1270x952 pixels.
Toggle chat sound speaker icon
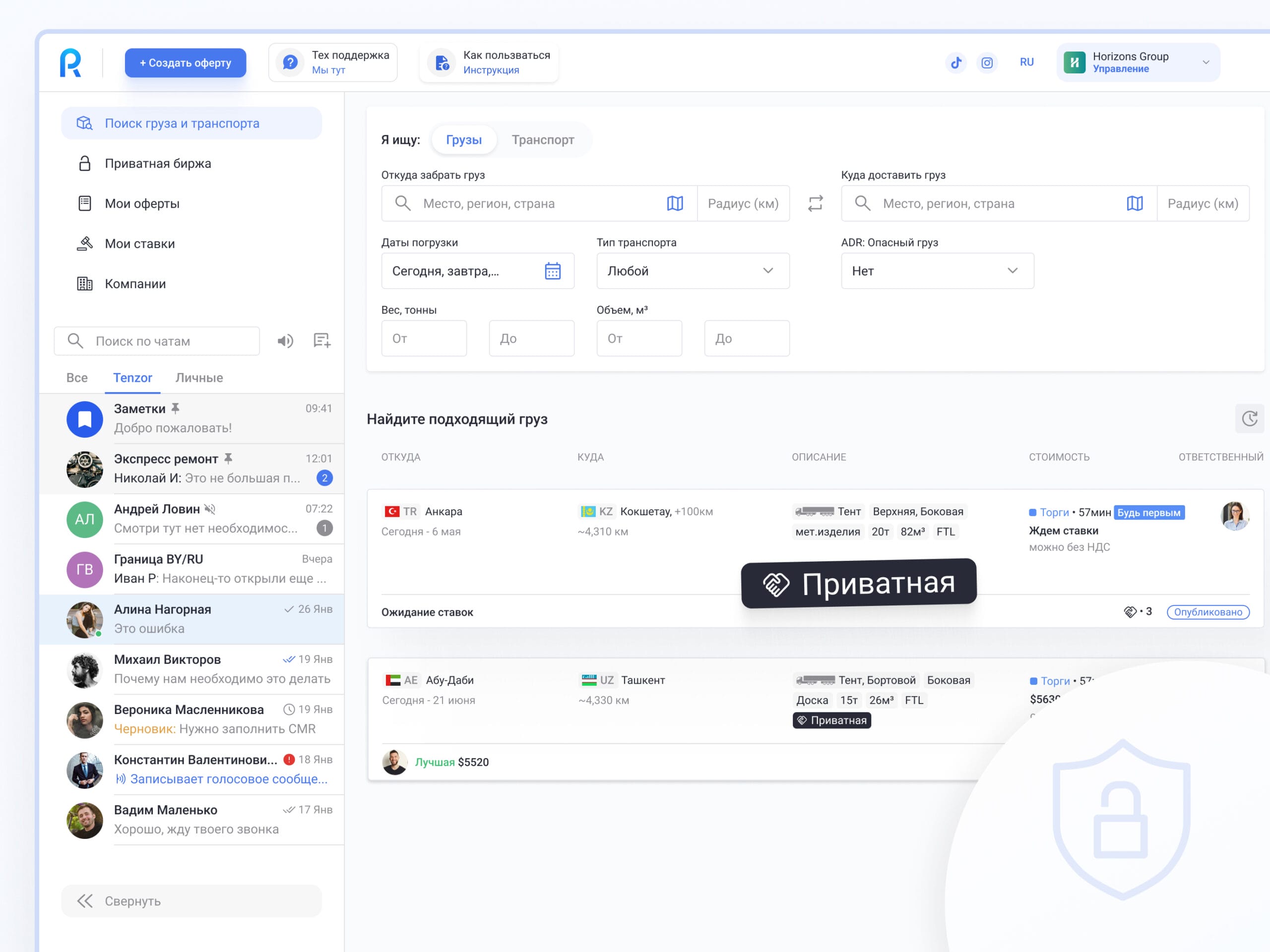[285, 341]
